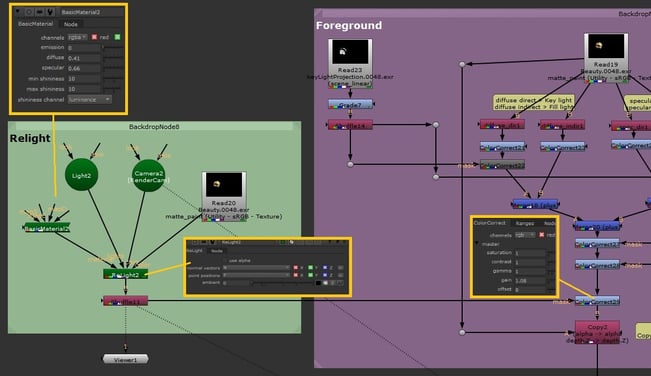Collapse the master section triangle
Image resolution: width=651 pixels, height=376 pixels.
(x=477, y=244)
